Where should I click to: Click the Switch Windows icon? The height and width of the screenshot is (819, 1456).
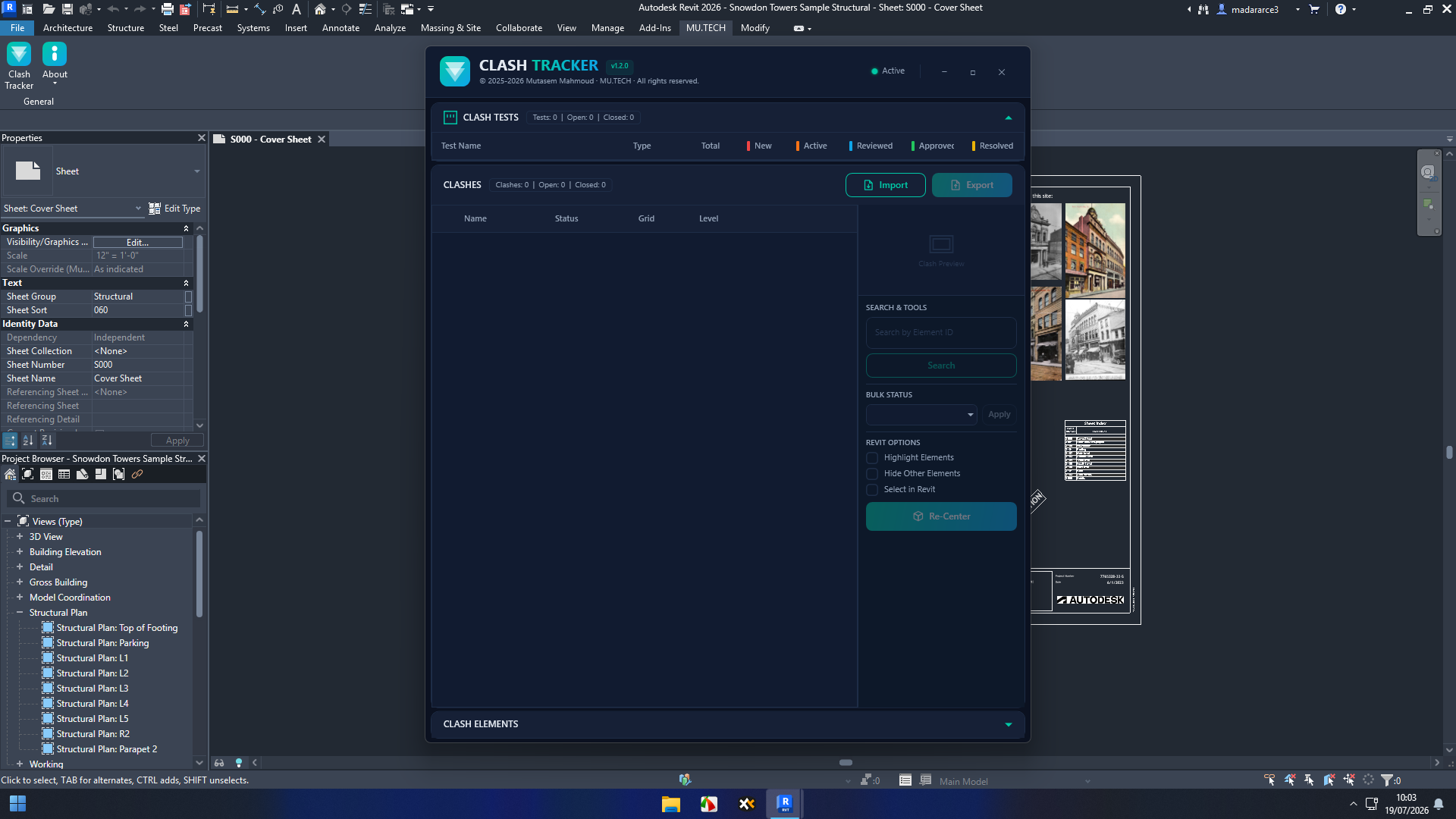(x=408, y=9)
